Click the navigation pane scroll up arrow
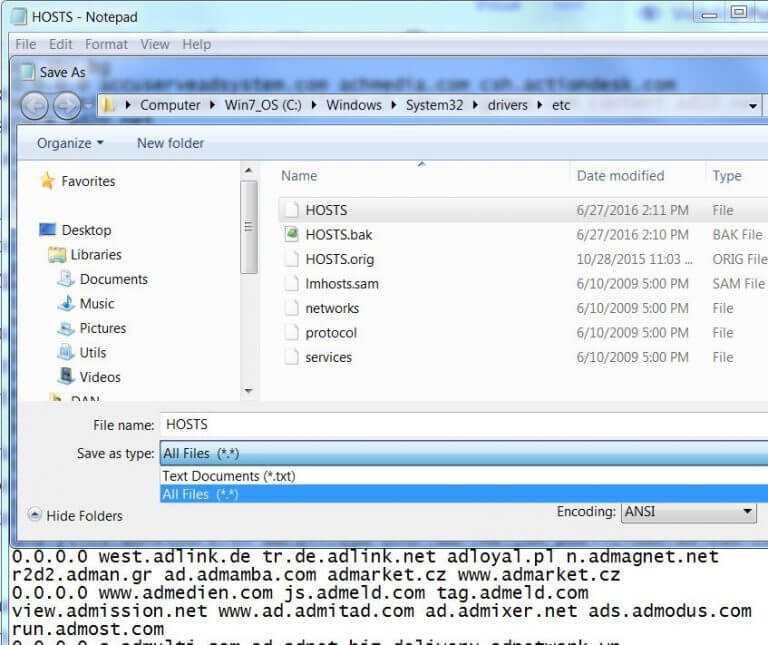Image resolution: width=768 pixels, height=645 pixels. tap(249, 170)
